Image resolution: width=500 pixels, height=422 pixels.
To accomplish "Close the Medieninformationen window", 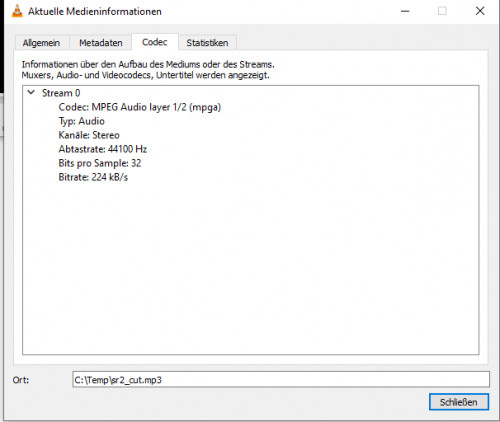I will click(480, 11).
